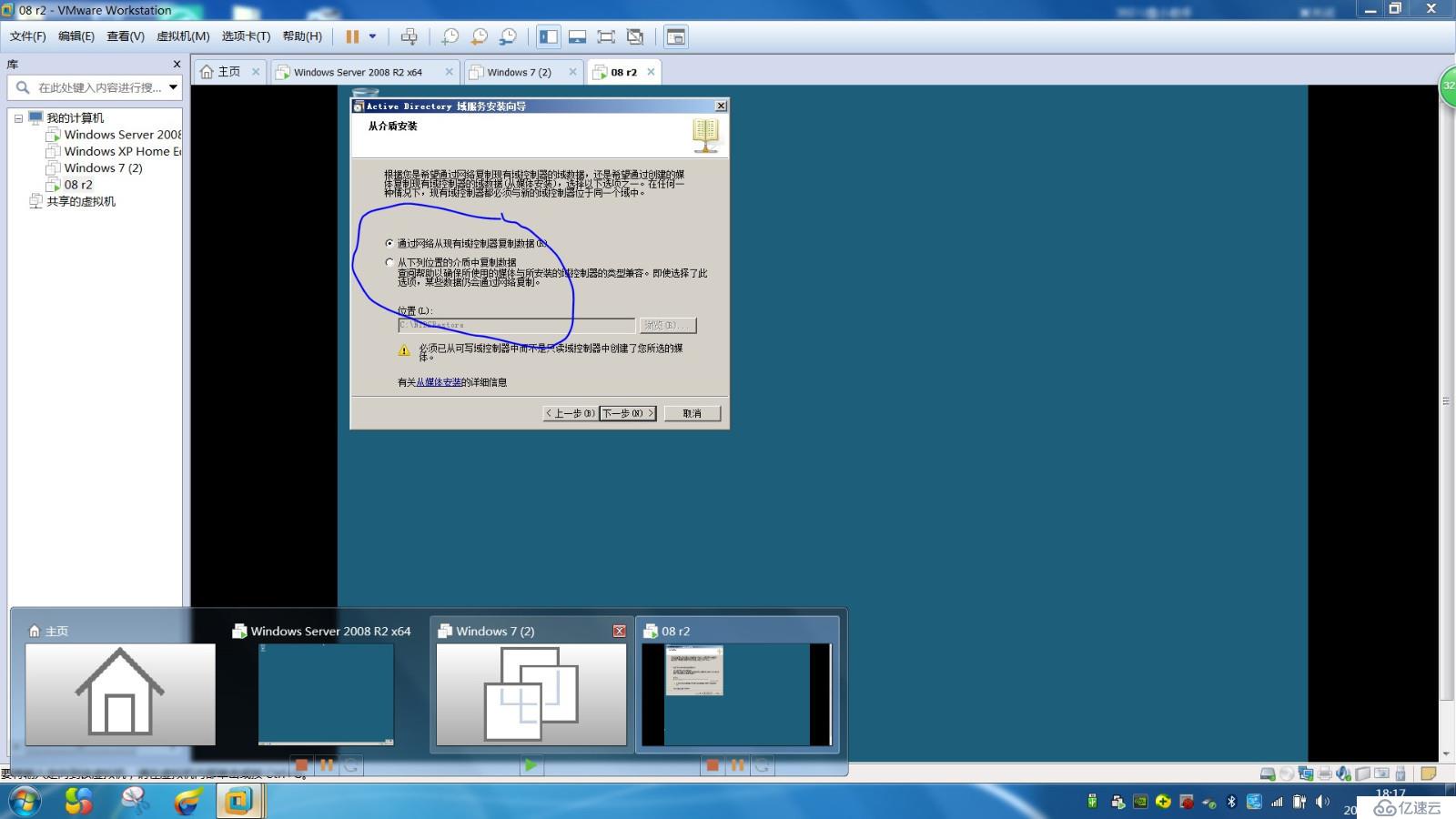Click stop button under 08 r2 thumbnail

click(x=713, y=765)
